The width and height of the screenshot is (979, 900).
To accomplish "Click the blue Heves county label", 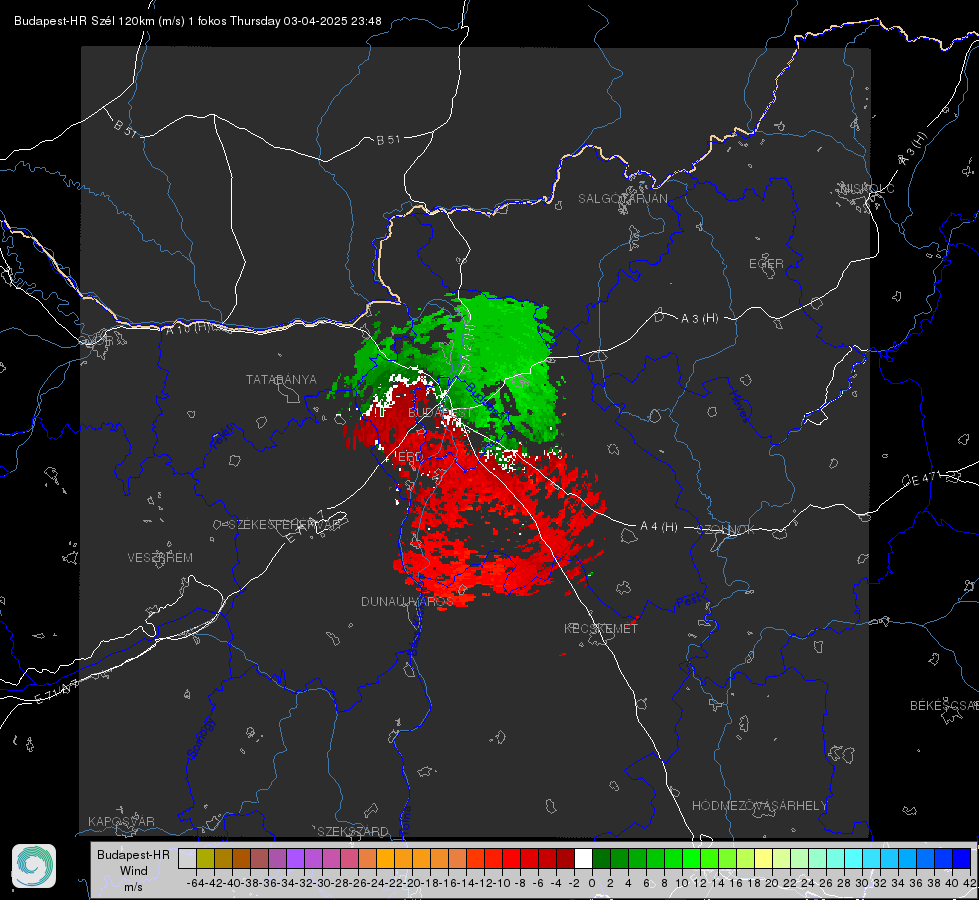I will pyautogui.click(x=739, y=406).
